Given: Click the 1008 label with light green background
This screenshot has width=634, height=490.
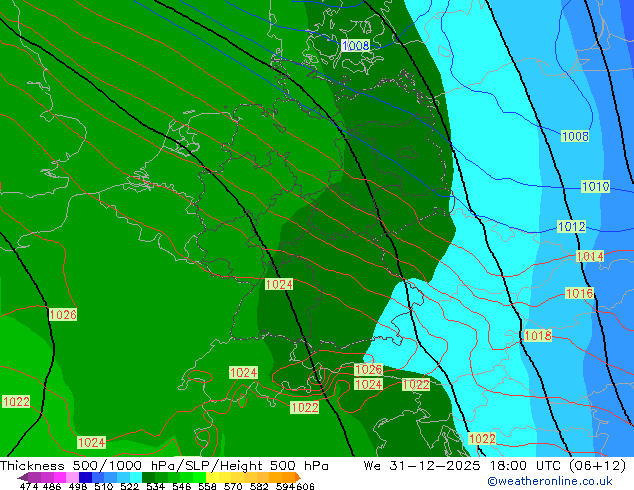Looking at the screenshot, I should click(x=575, y=136).
